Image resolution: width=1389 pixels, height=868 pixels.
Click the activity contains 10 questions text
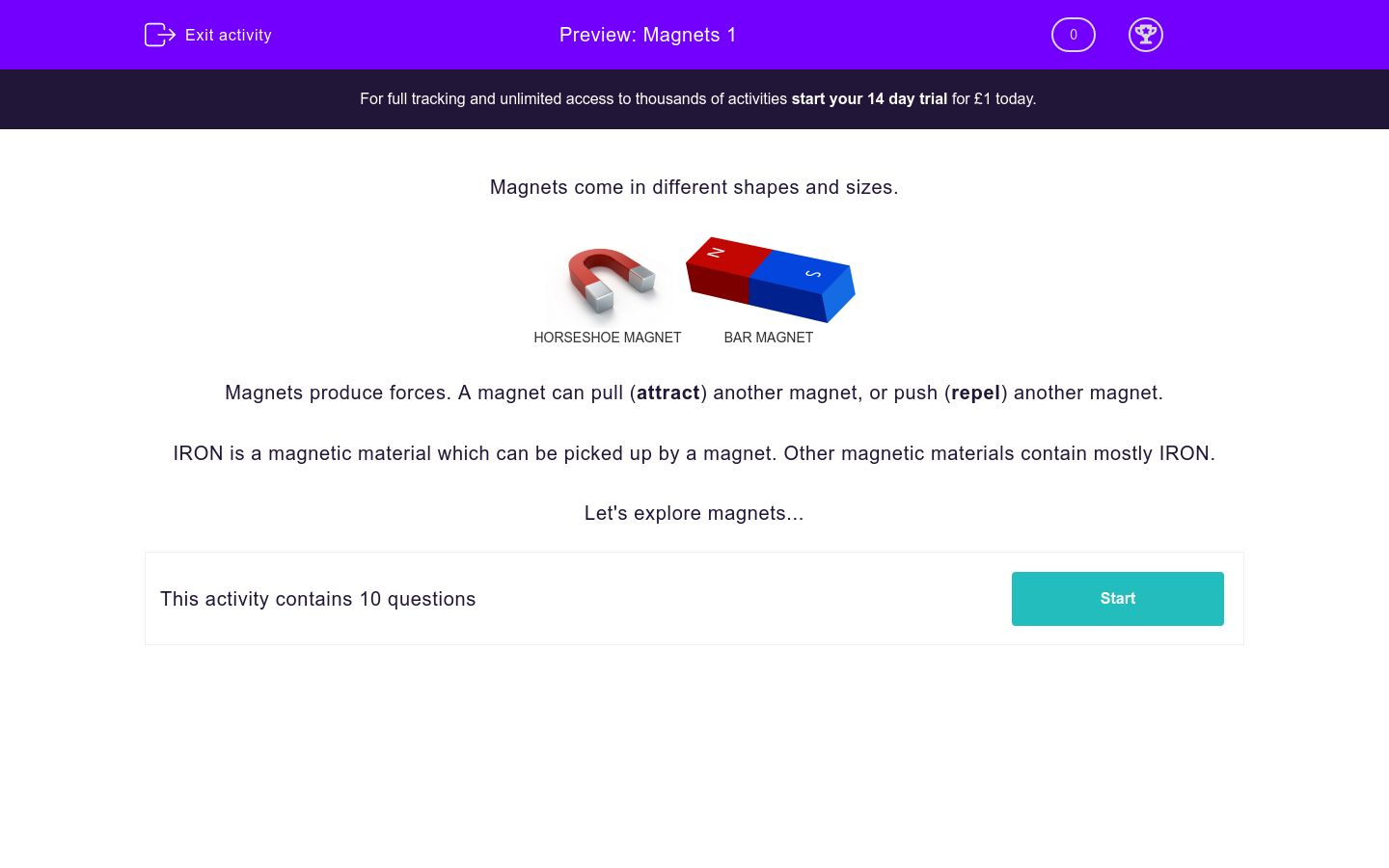click(x=317, y=599)
